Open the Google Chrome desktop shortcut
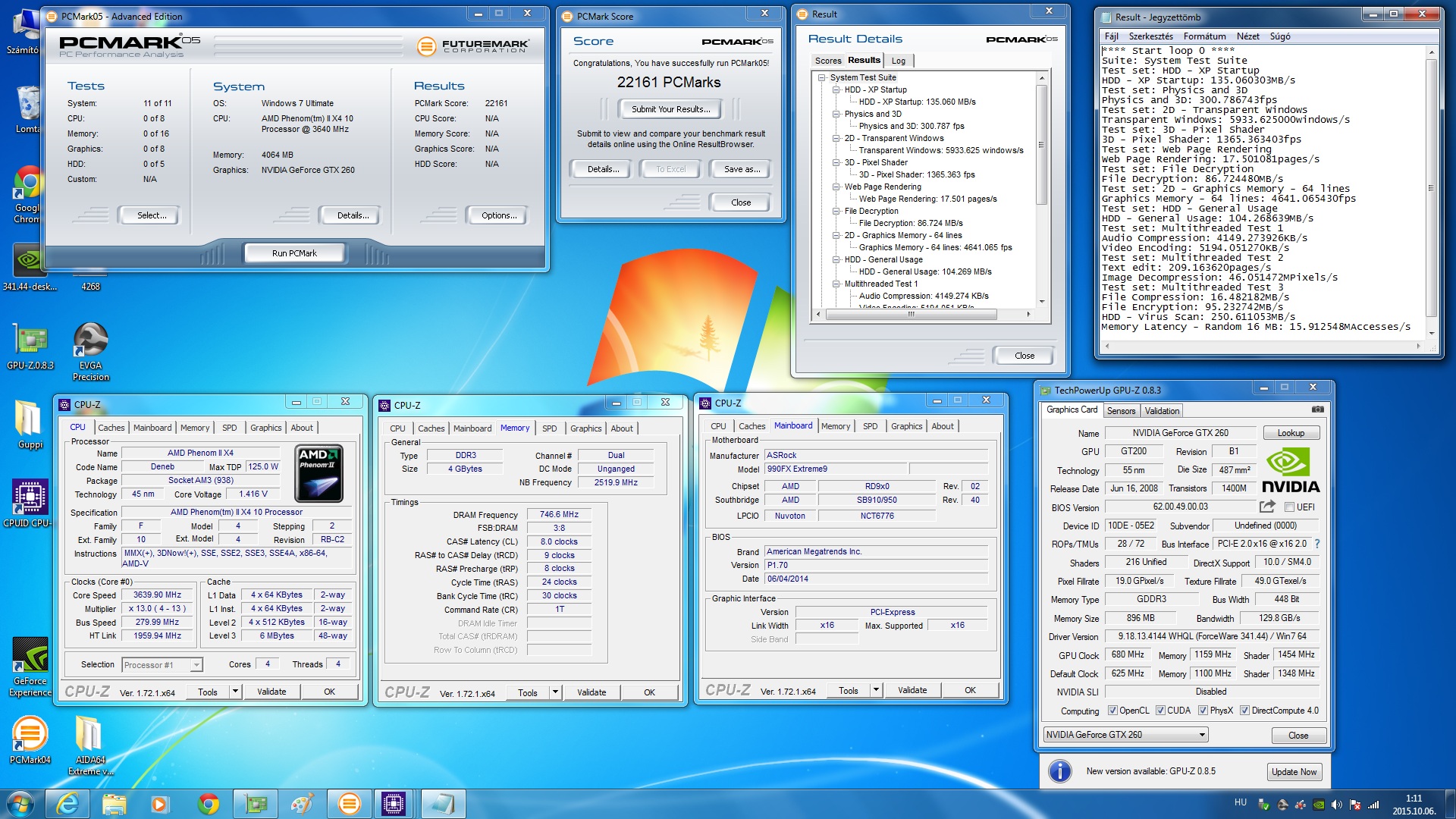 pyautogui.click(x=29, y=194)
